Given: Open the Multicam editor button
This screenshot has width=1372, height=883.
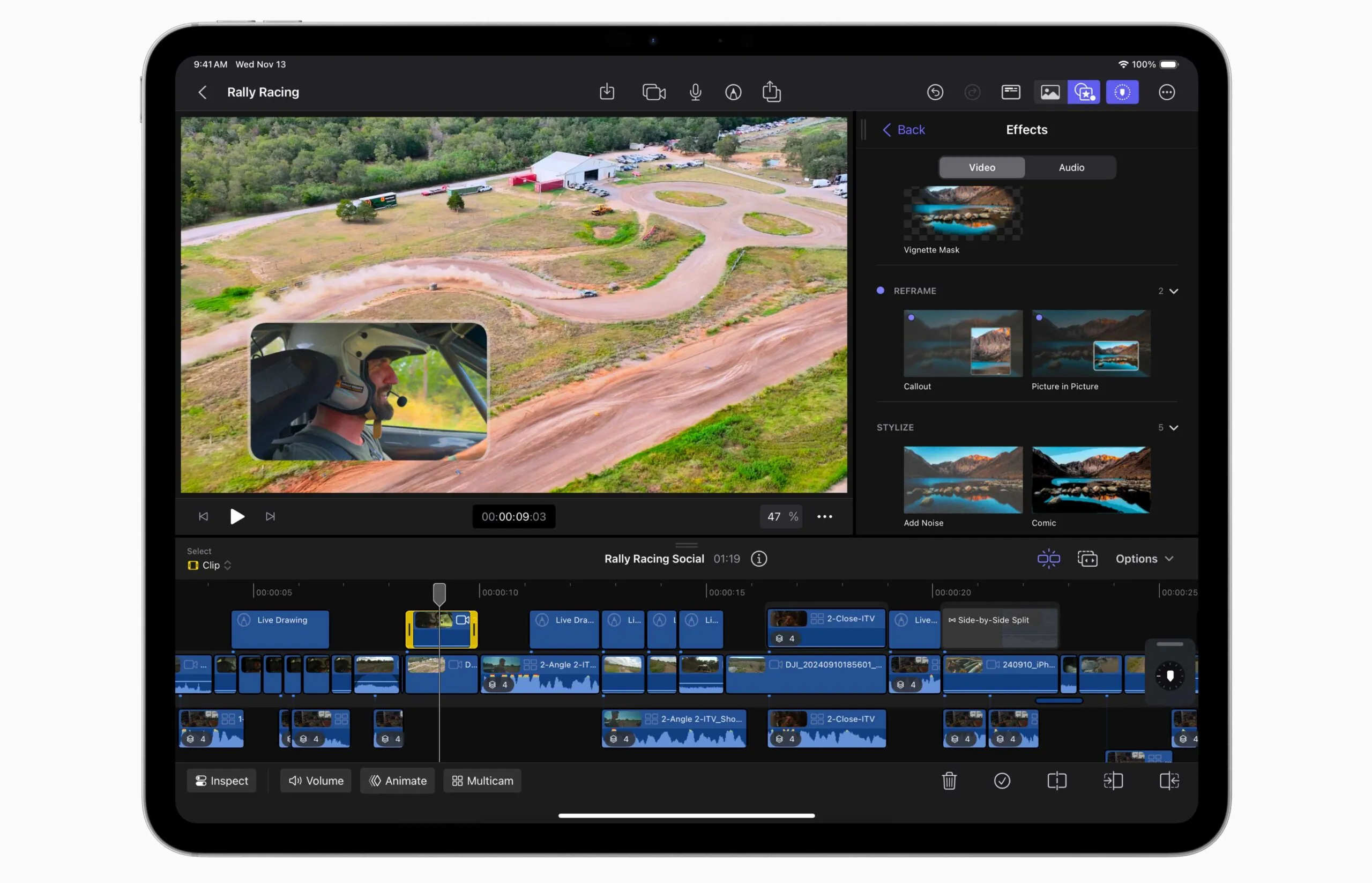Looking at the screenshot, I should (x=482, y=781).
